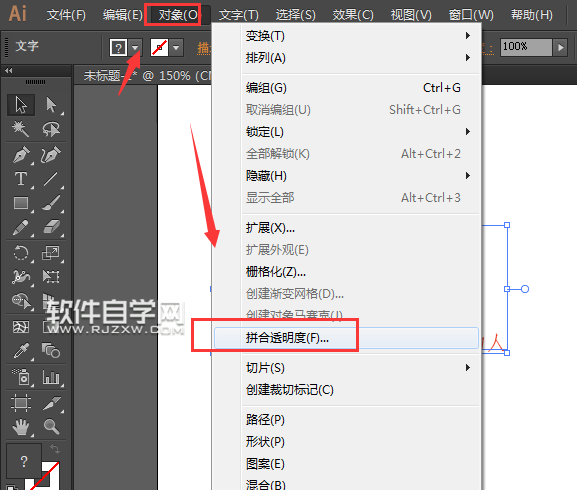Expand the 变换(T) submenu
Image resolution: width=577 pixels, height=490 pixels.
[x=468, y=36]
